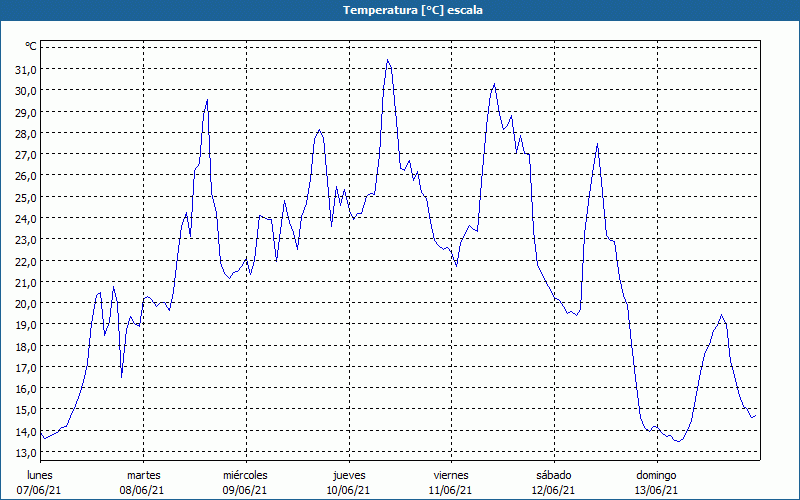This screenshot has width=800, height=500.
Task: Click the date 13/06/21
Action: pyautogui.click(x=656, y=490)
